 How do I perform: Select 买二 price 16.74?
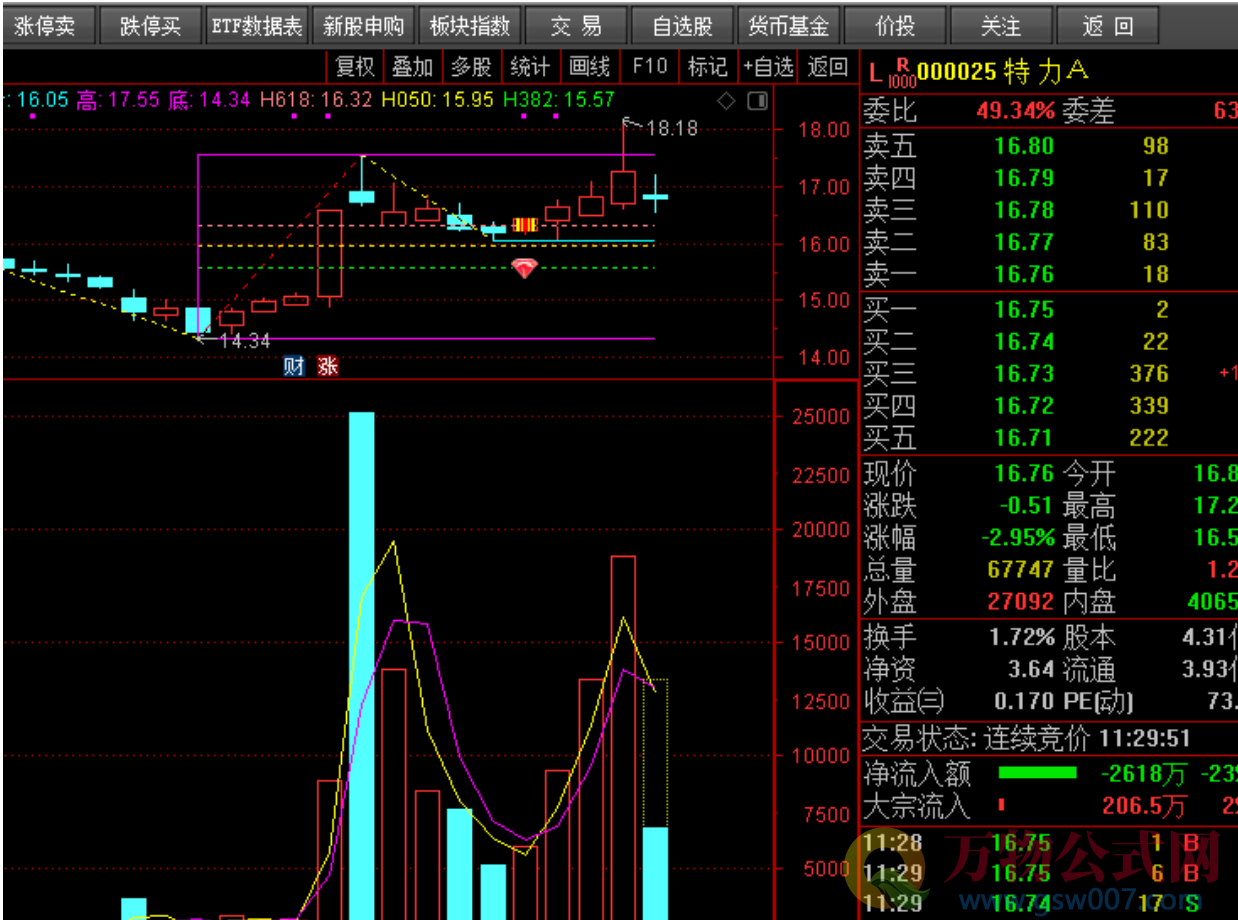[1024, 342]
